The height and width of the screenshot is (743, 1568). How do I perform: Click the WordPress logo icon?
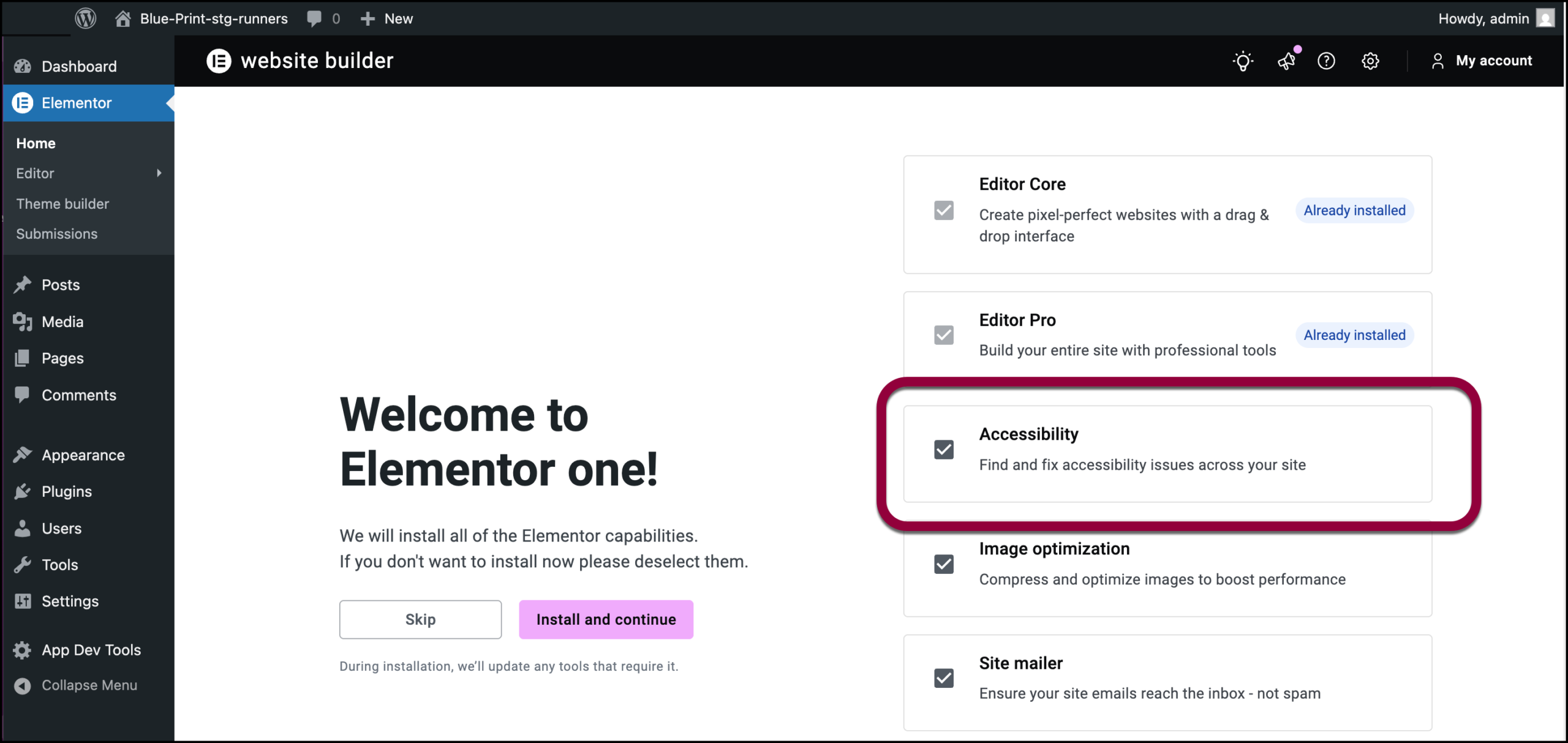tap(86, 18)
